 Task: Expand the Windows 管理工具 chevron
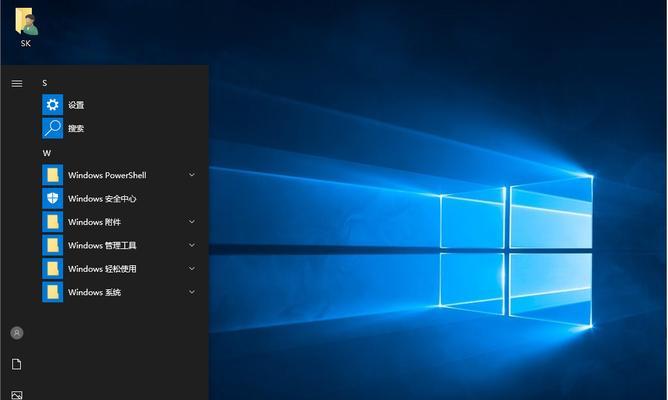tap(192, 245)
